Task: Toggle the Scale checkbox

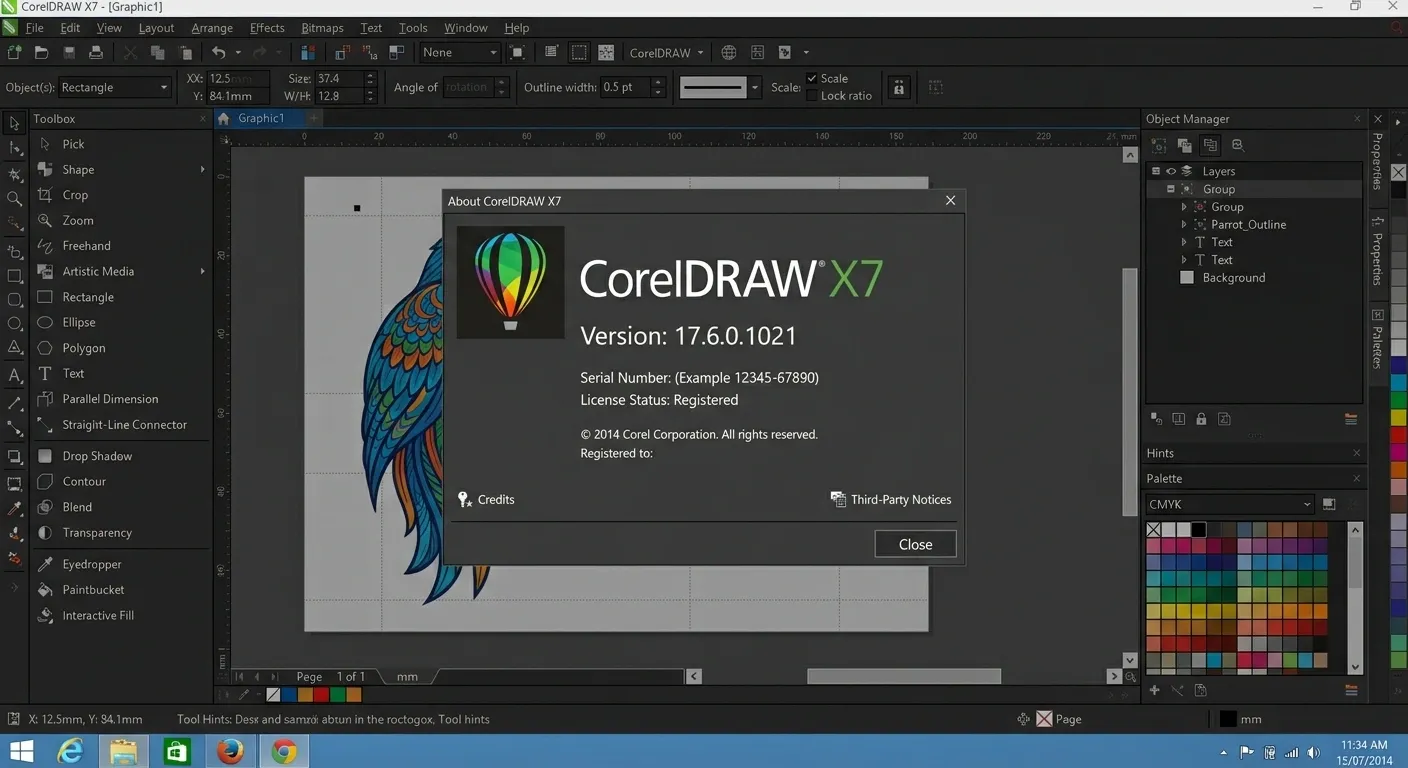Action: pyautogui.click(x=812, y=78)
